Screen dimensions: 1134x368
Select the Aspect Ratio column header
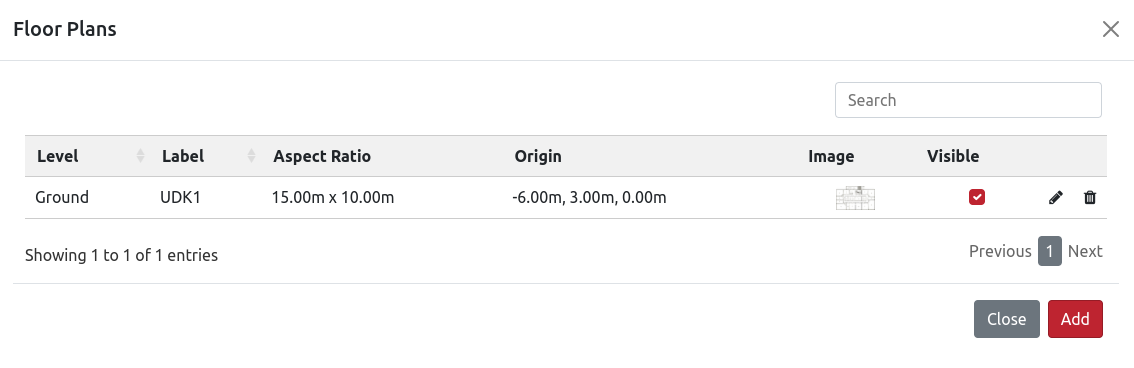pyautogui.click(x=322, y=156)
